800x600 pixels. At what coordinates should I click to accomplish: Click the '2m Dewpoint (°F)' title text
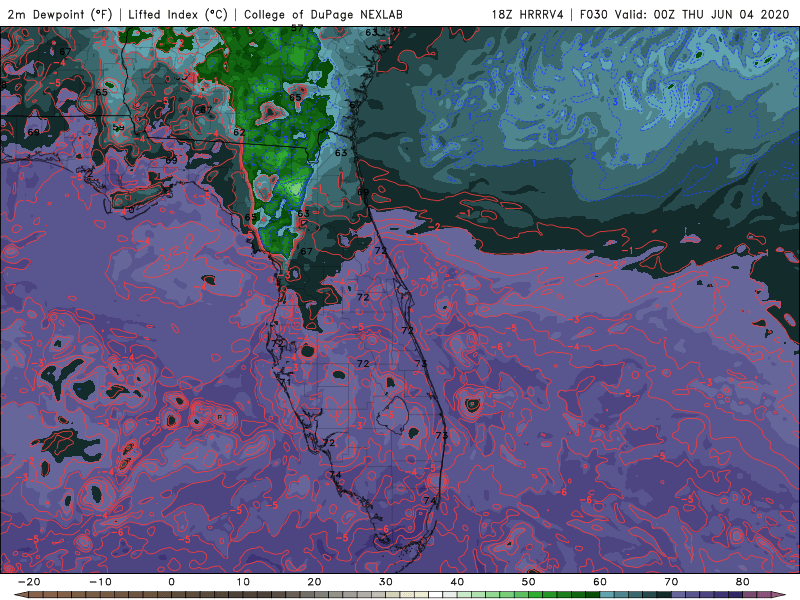tap(60, 15)
